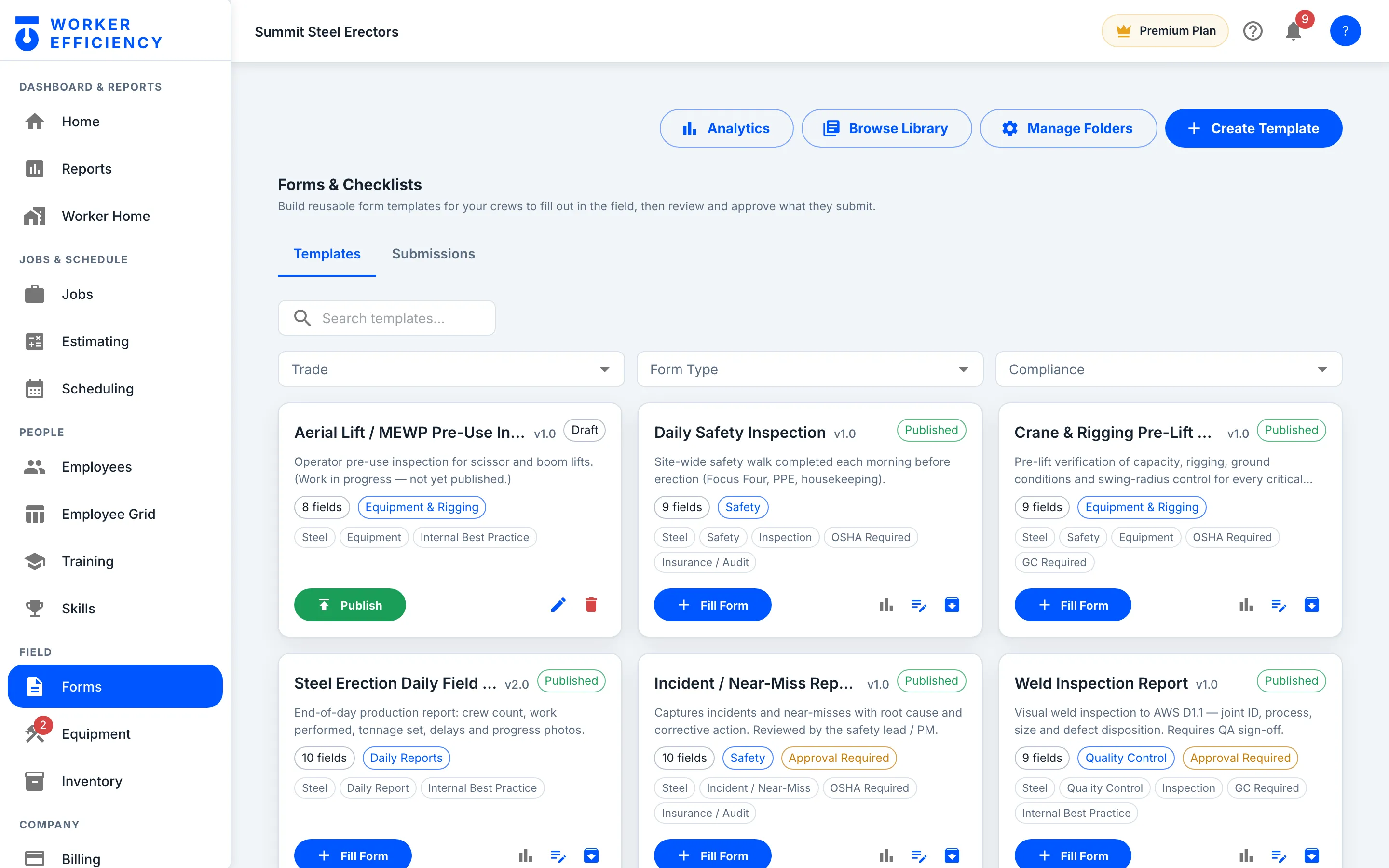Select the Templates tab
This screenshot has width=1389, height=868.
tap(327, 254)
